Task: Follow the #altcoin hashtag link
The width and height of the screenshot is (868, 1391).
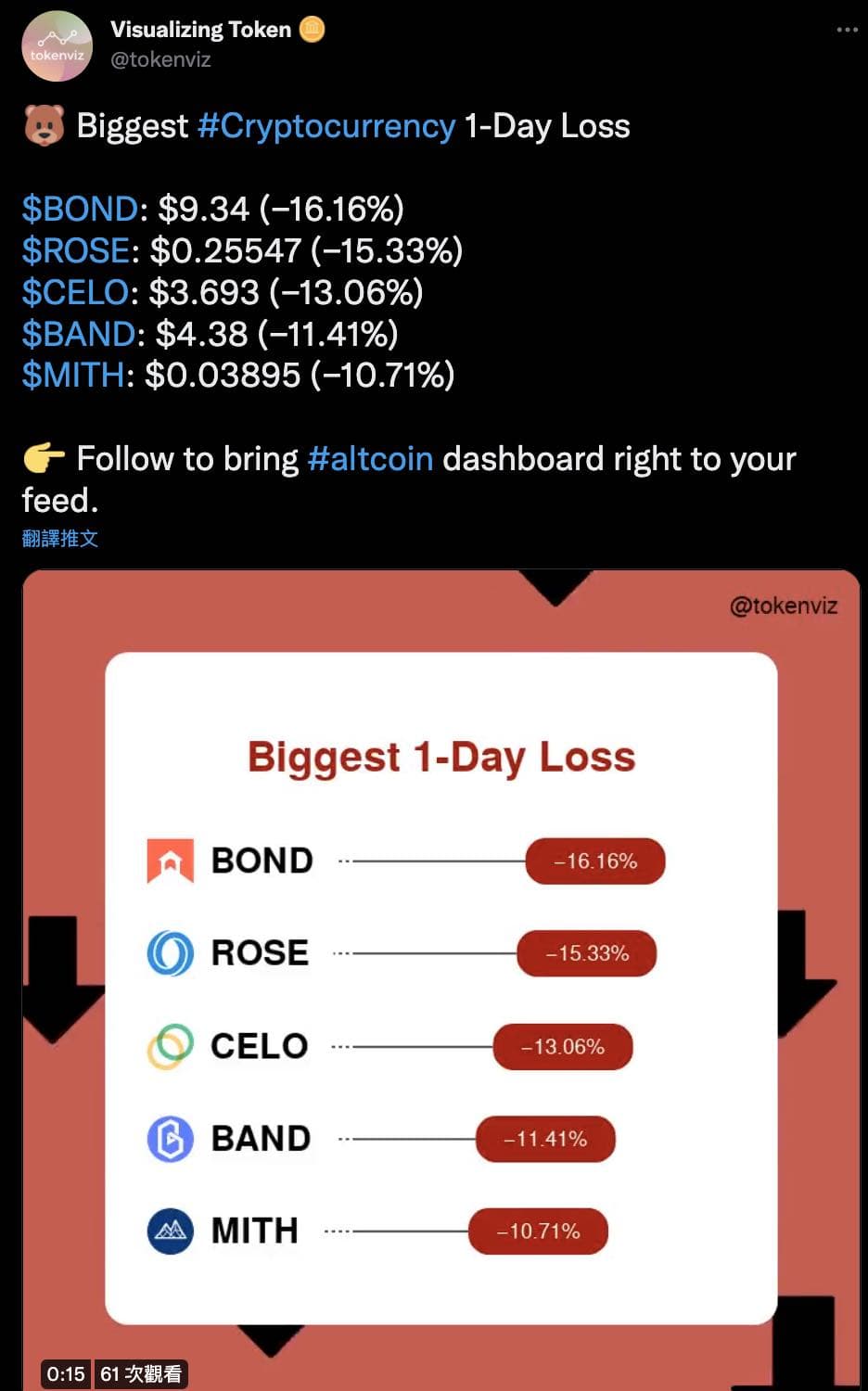Action: [371, 458]
